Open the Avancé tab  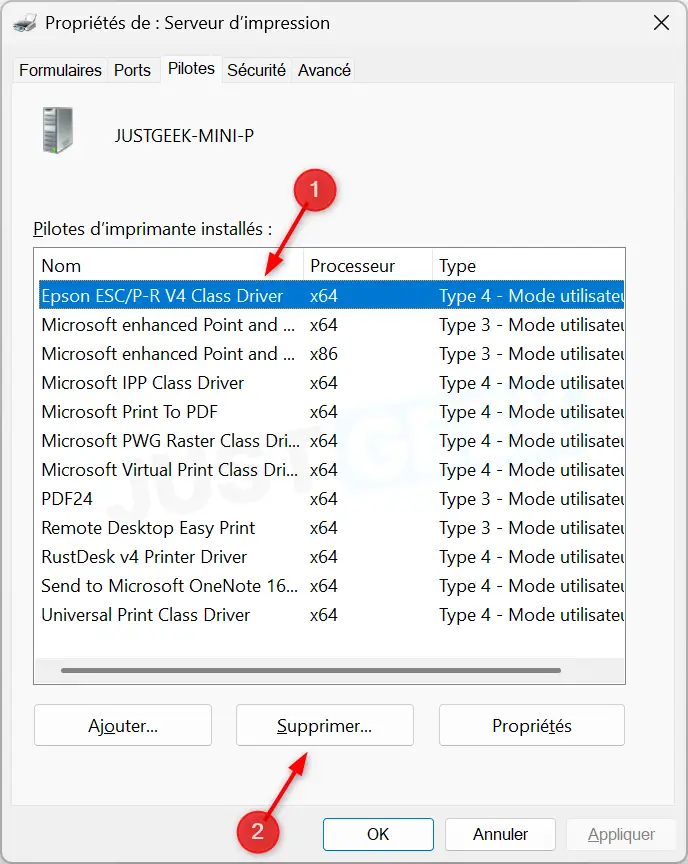coord(324,70)
